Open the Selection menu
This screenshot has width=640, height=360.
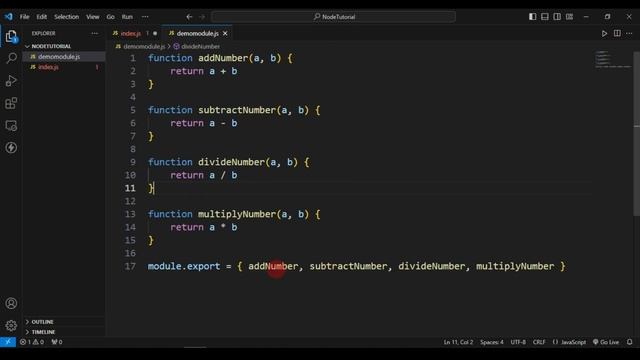click(67, 17)
